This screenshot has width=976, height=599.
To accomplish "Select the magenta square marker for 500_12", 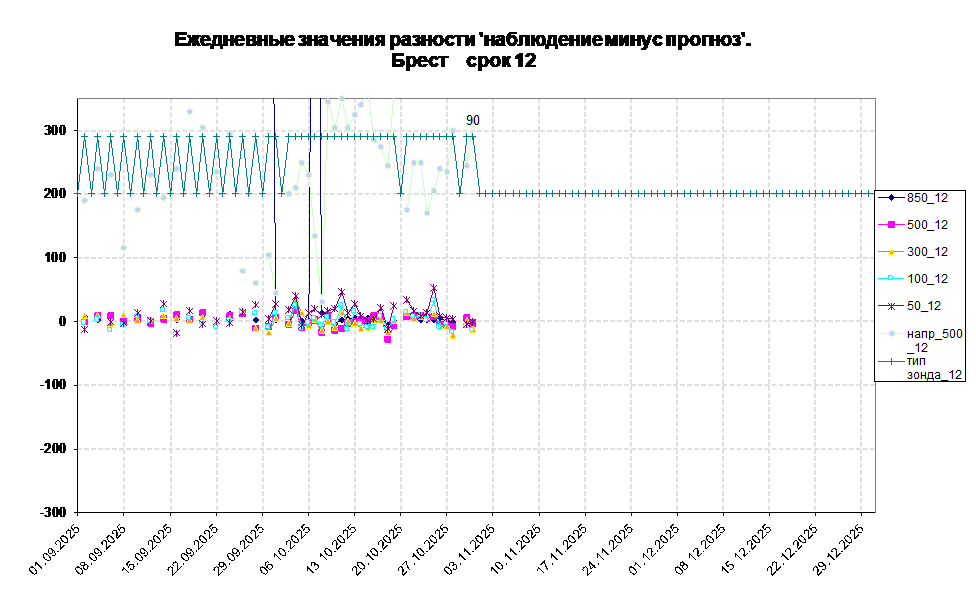I will (x=890, y=225).
